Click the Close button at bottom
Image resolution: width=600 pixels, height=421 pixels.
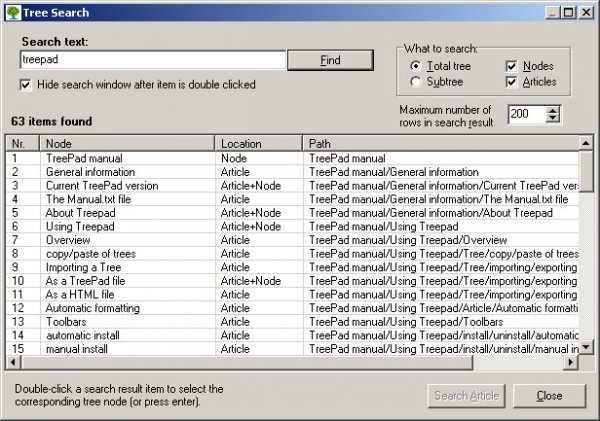549,395
